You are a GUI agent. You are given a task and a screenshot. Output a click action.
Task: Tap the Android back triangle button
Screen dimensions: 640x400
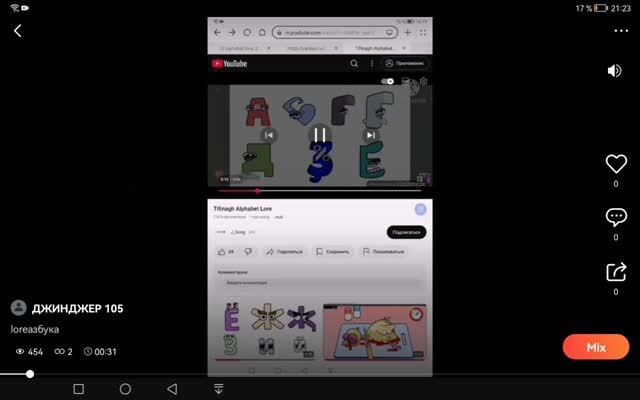(172, 389)
